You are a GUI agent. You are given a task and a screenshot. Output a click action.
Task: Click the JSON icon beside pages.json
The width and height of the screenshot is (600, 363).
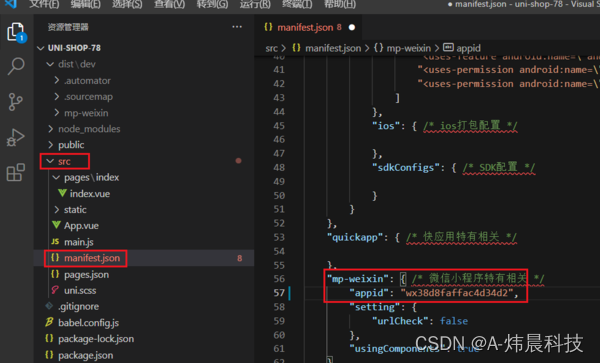click(x=55, y=274)
